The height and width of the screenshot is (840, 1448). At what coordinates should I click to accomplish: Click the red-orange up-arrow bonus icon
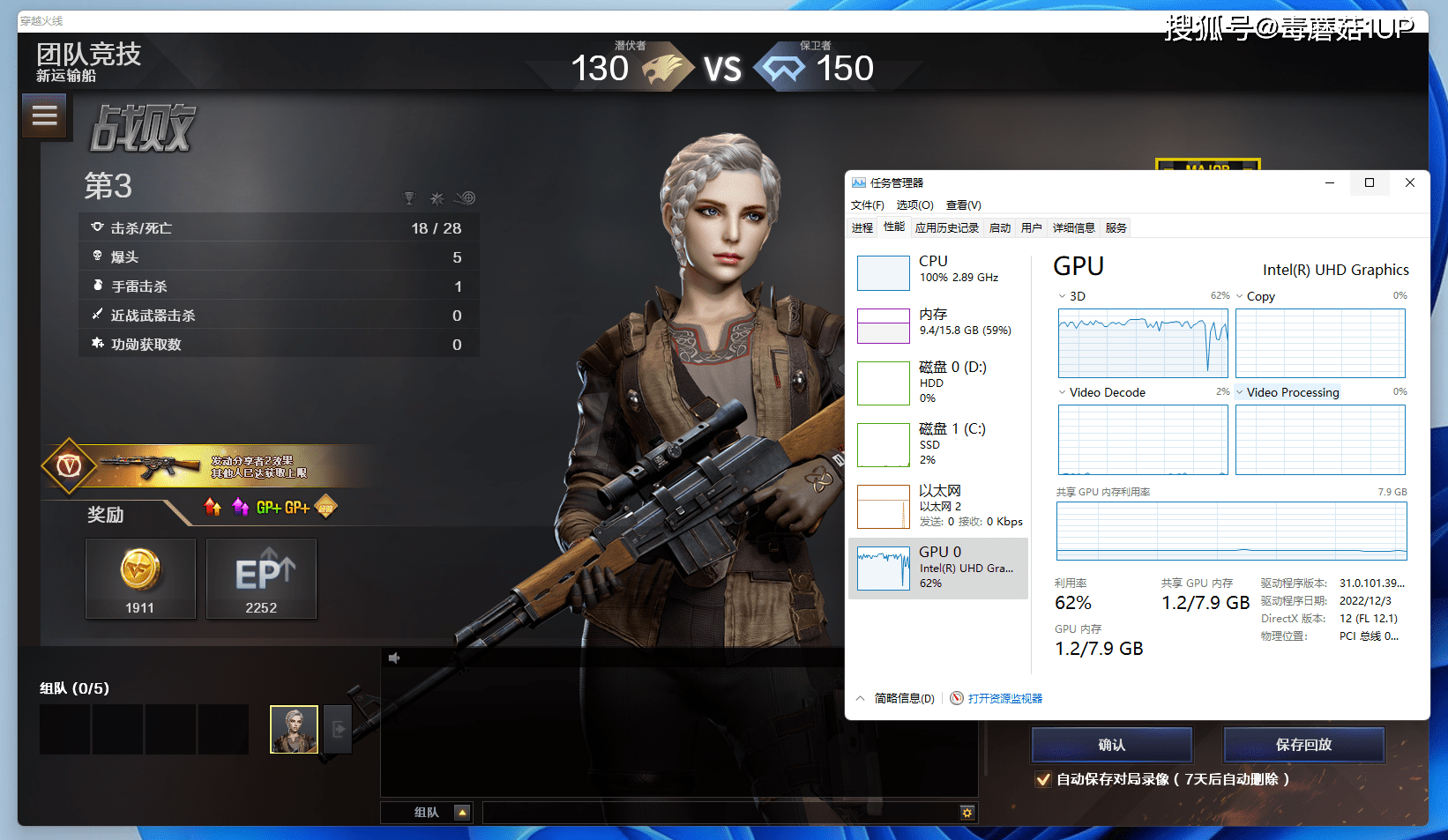213,507
